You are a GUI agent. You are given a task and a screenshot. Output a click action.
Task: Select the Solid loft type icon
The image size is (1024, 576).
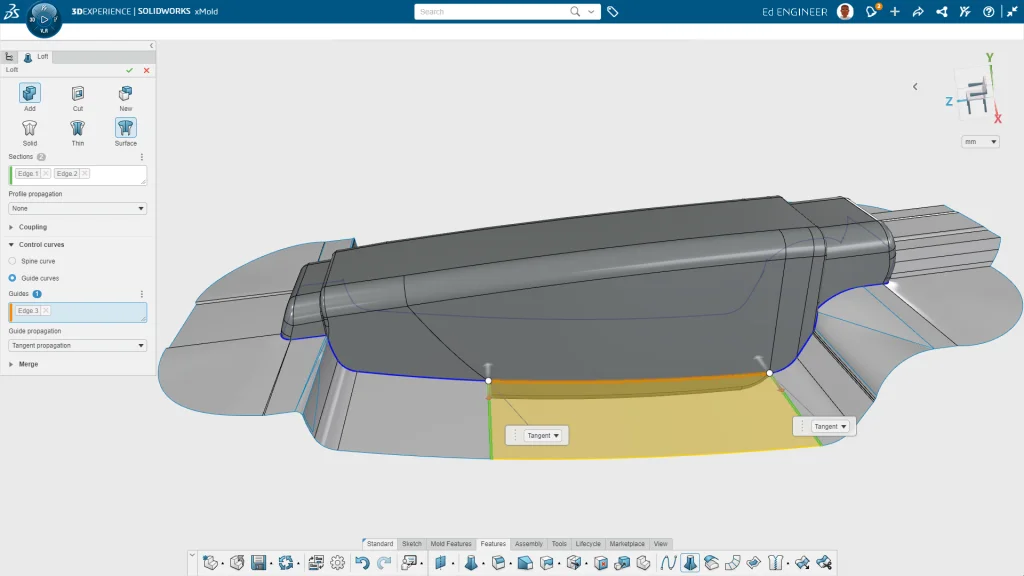[x=29, y=128]
